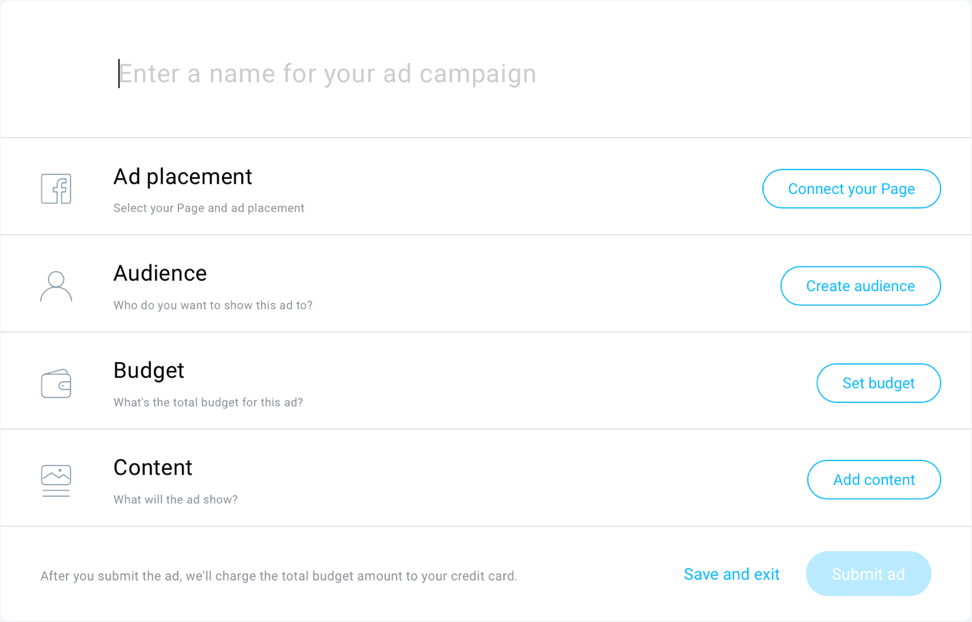
Task: Click the wallet icon beside Budget
Action: click(56, 383)
